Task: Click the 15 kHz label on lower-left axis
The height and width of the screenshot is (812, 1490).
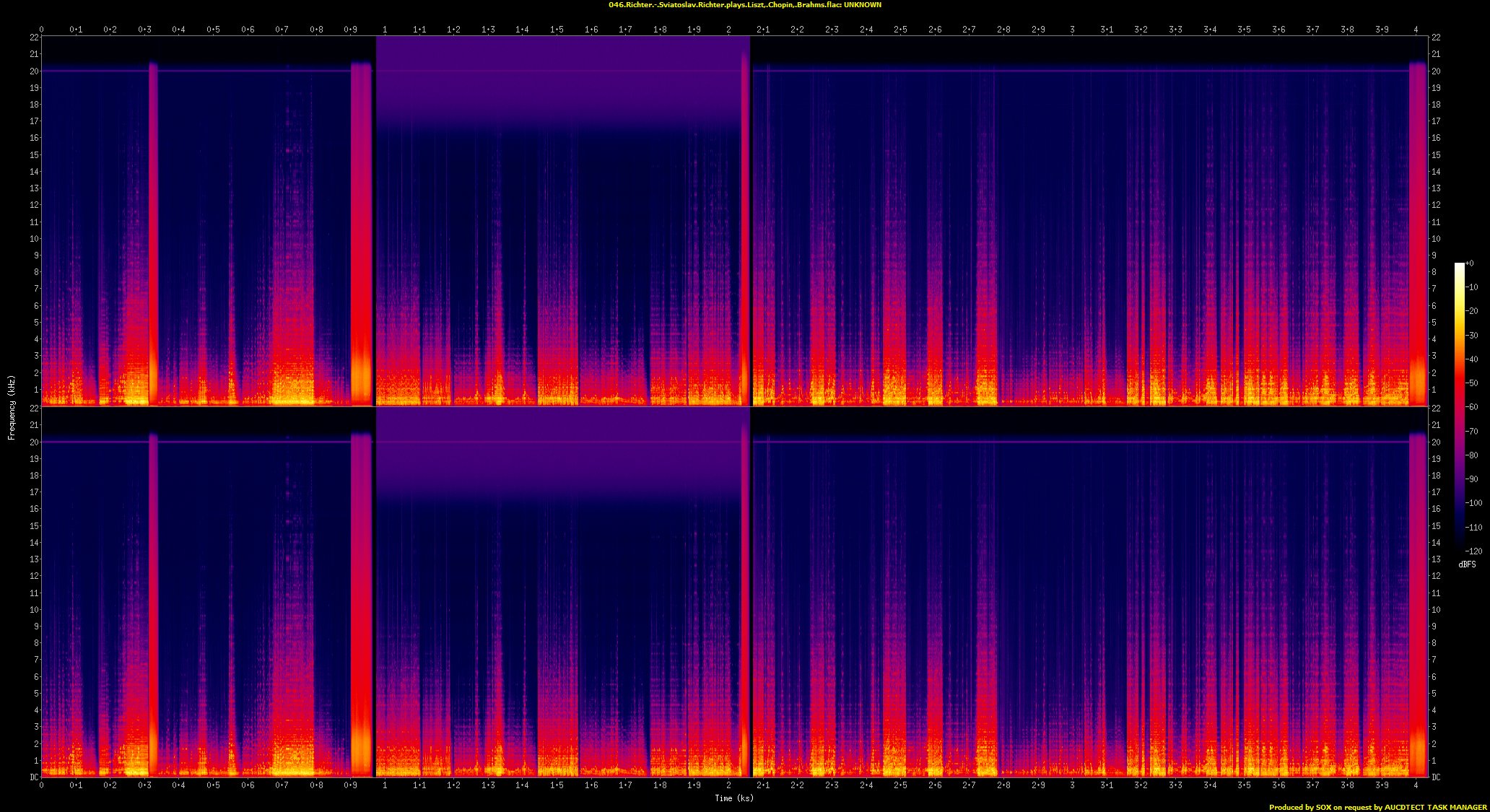Action: tap(34, 525)
